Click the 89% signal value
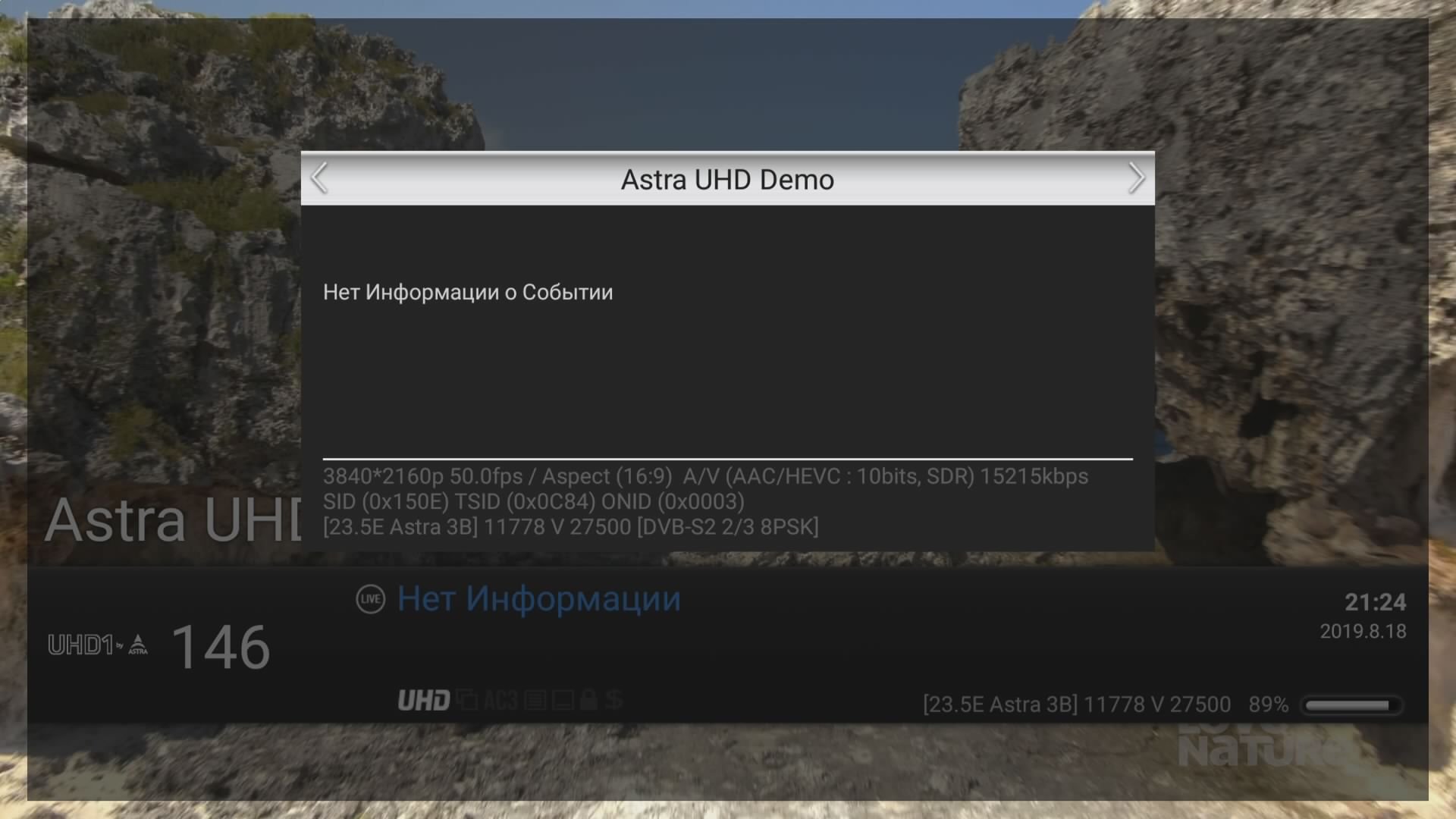This screenshot has height=819, width=1456. [1269, 704]
